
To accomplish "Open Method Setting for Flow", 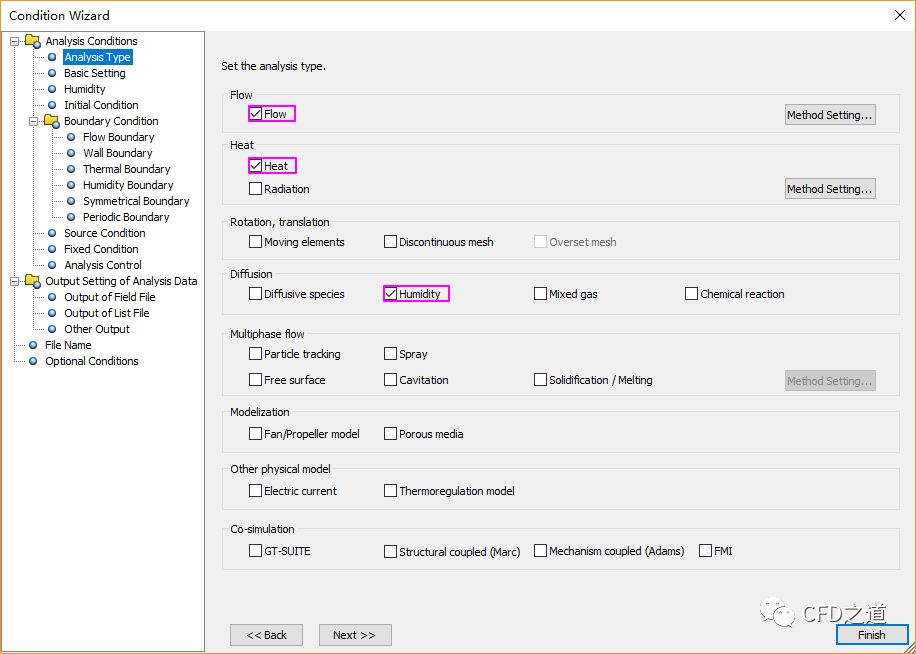I will [829, 115].
